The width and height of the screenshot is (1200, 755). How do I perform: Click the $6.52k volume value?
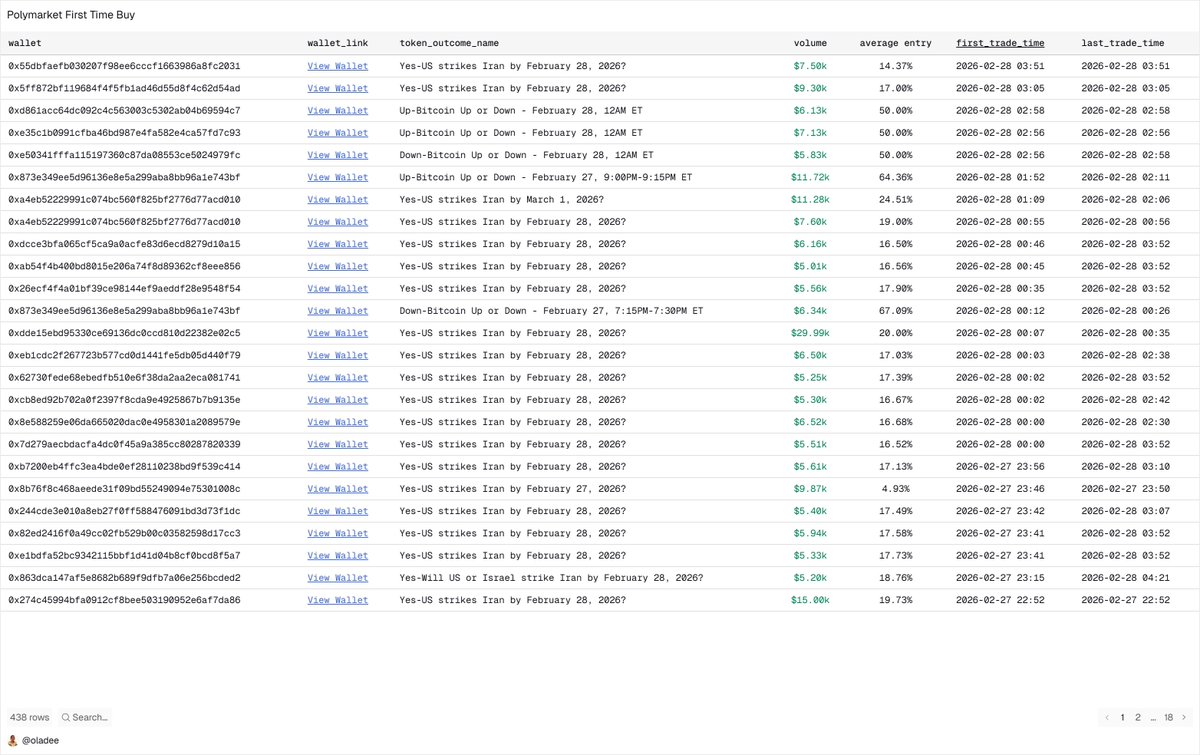811,422
